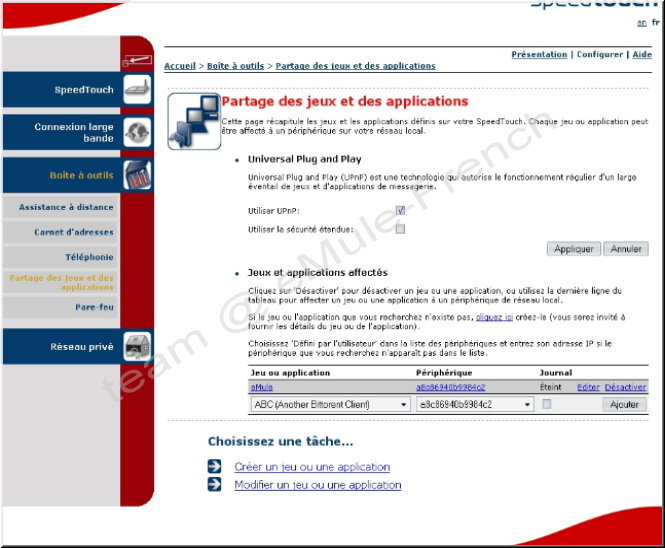The width and height of the screenshot is (665, 548).
Task: Select Carnet d'adresses submenu item
Action: 60,232
